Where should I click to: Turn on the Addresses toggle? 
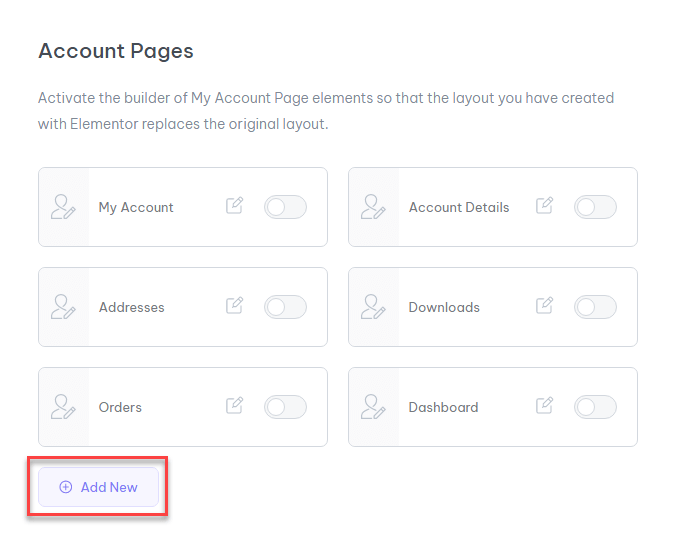[x=285, y=307]
